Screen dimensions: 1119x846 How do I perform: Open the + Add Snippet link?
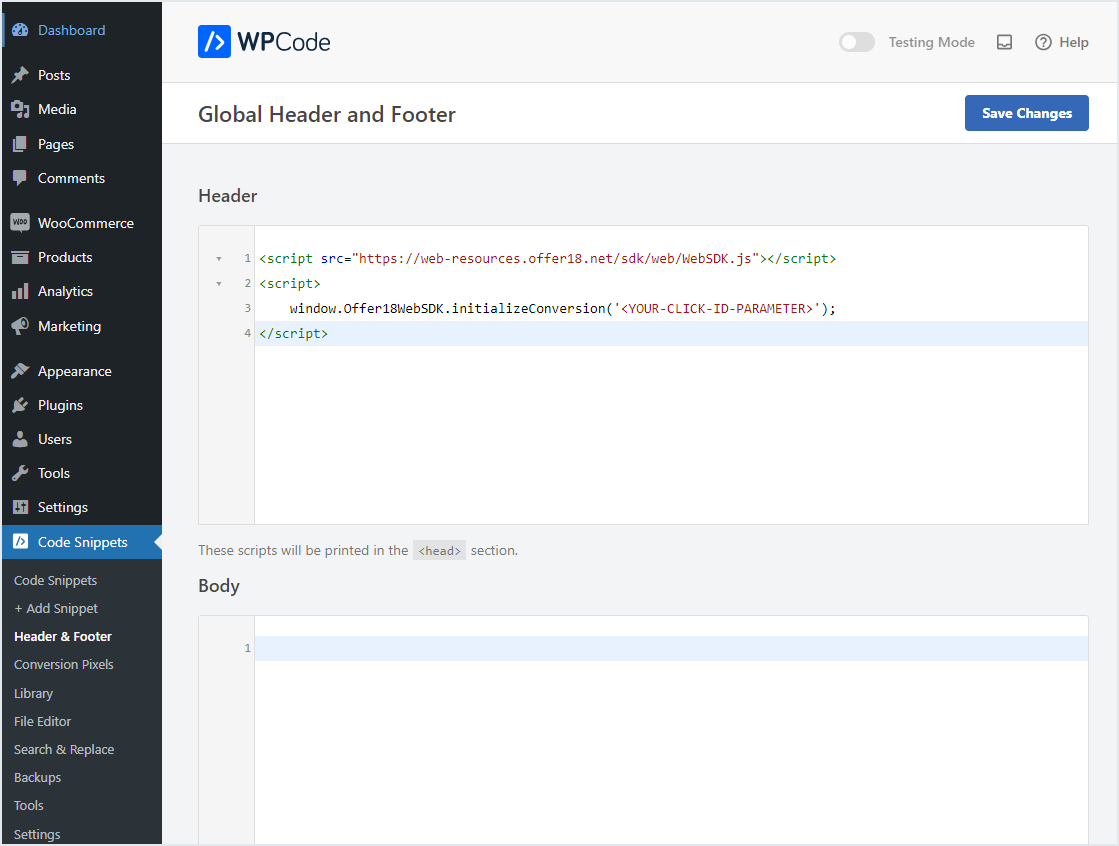[56, 608]
